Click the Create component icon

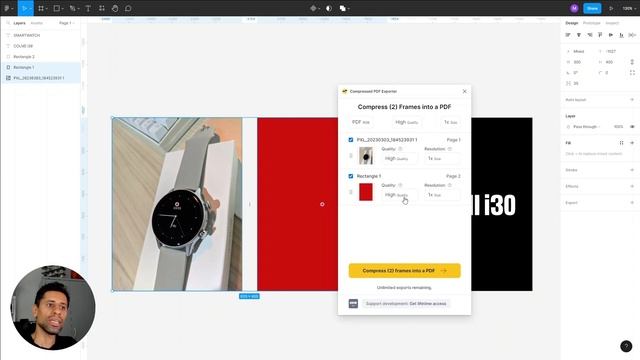point(313,8)
